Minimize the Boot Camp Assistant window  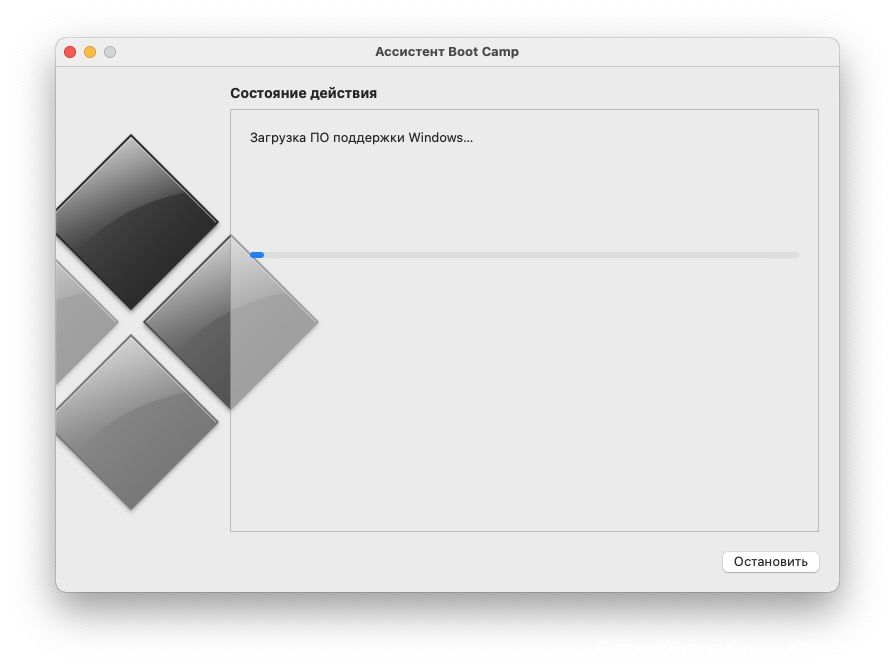click(x=90, y=52)
